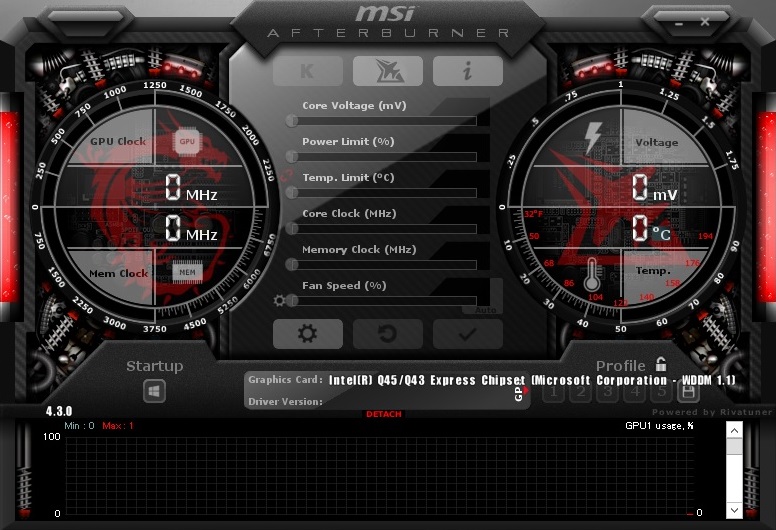Select profile slot 3

[x=608, y=392]
